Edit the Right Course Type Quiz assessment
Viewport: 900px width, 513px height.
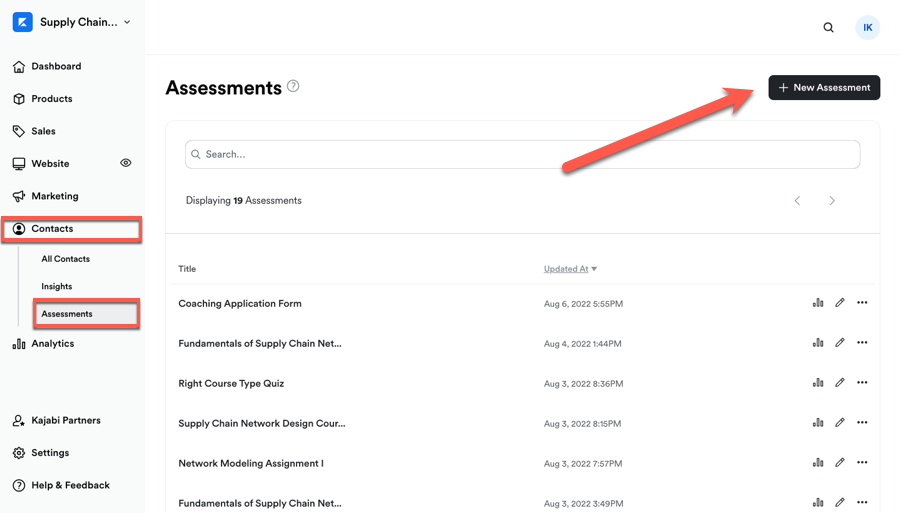840,383
